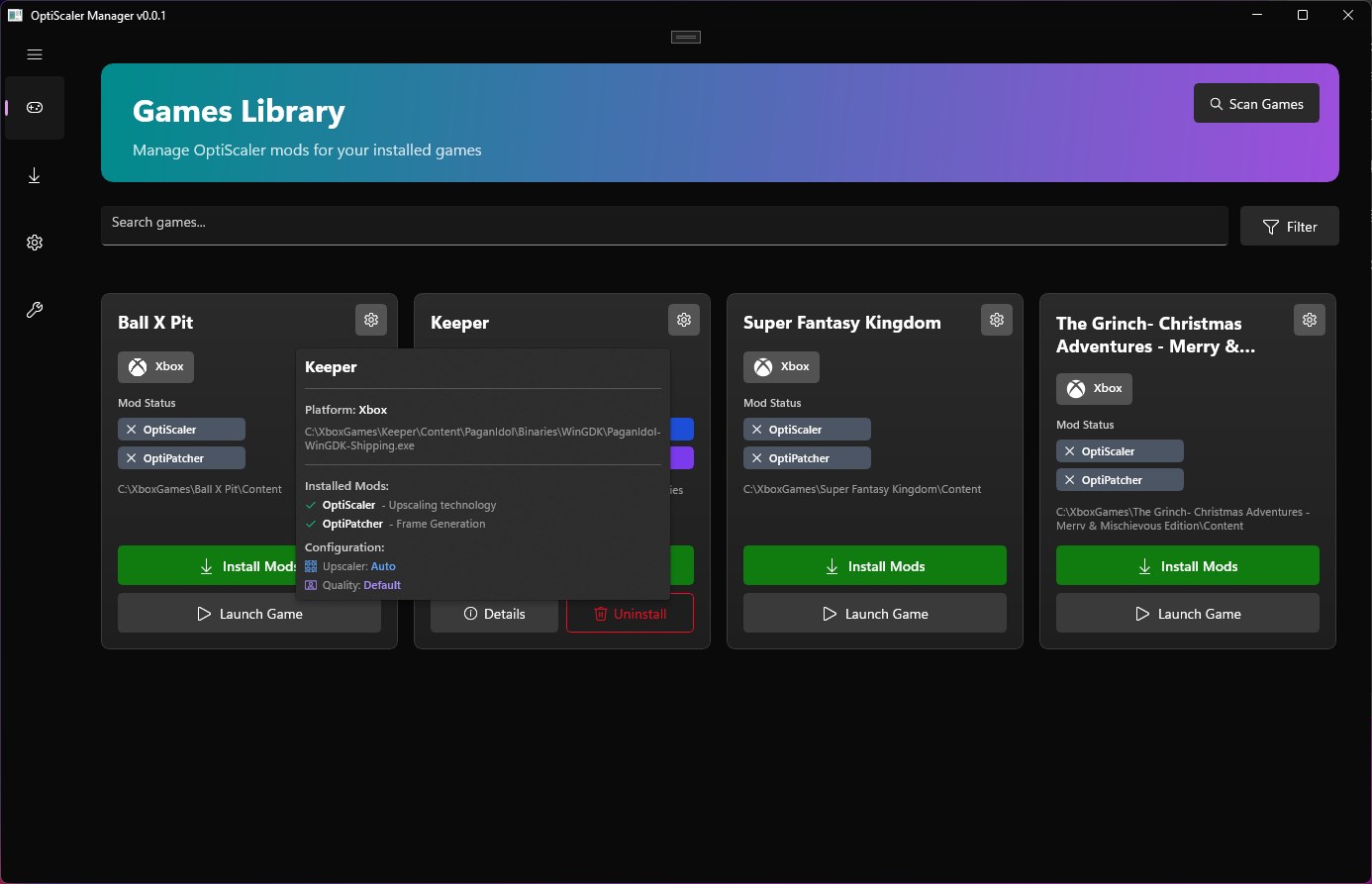The height and width of the screenshot is (884, 1372).
Task: Open the wrench Tools page
Action: (x=35, y=310)
